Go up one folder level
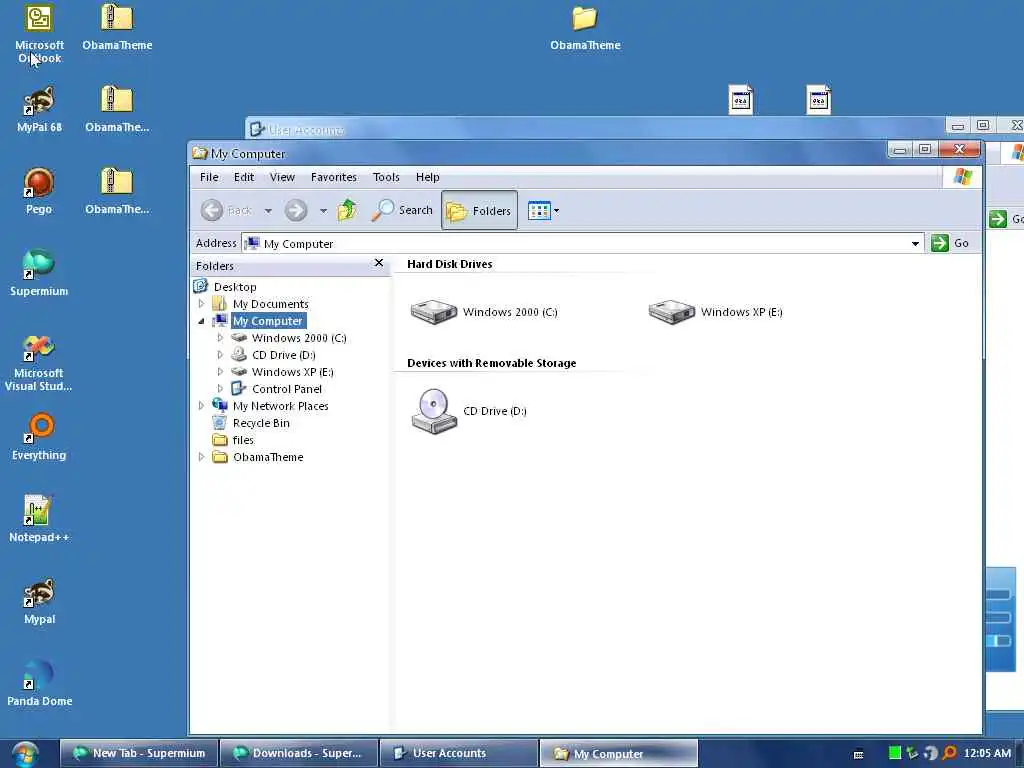The height and width of the screenshot is (768, 1024). point(347,210)
